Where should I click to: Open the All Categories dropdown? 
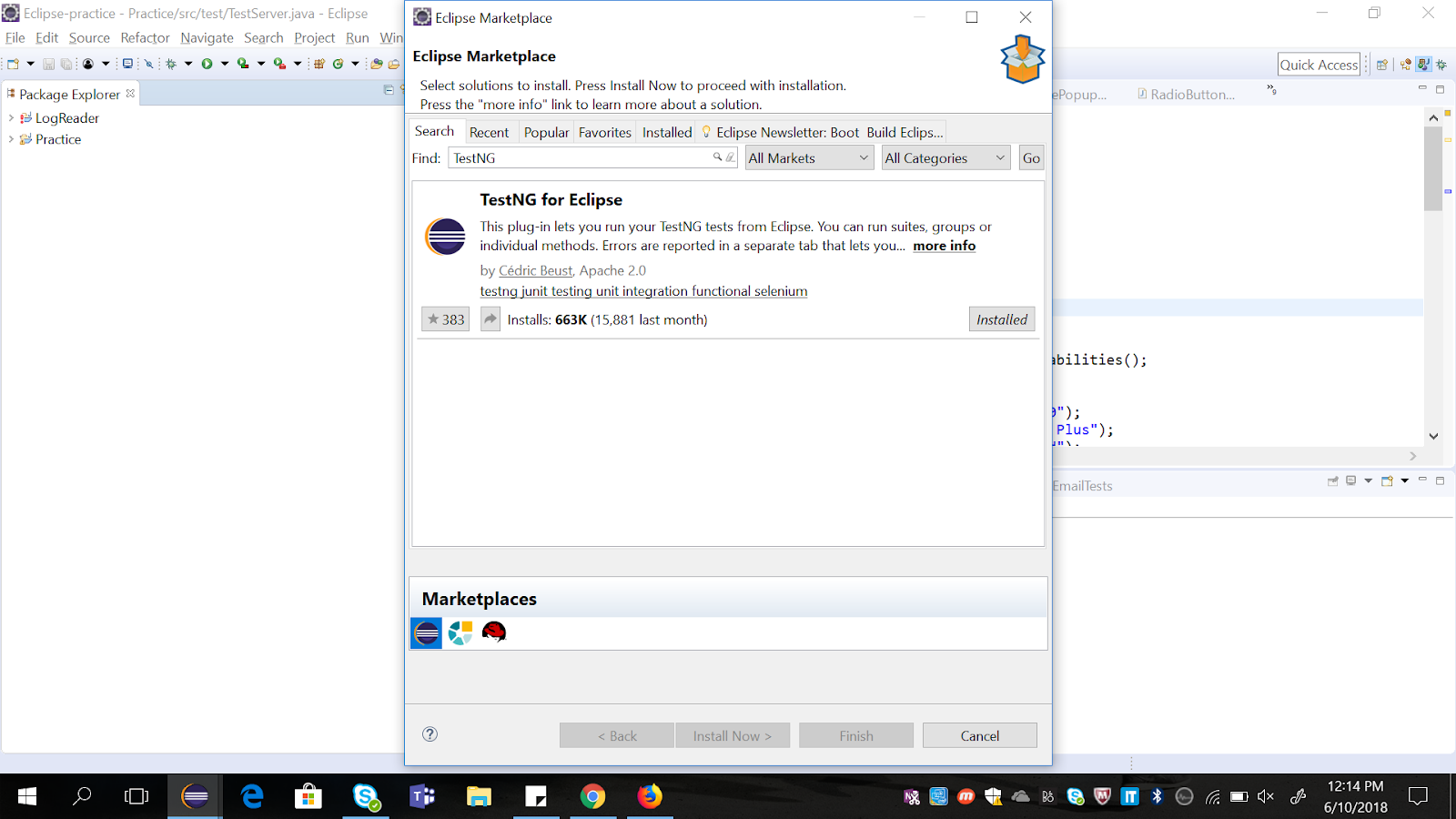(x=945, y=158)
